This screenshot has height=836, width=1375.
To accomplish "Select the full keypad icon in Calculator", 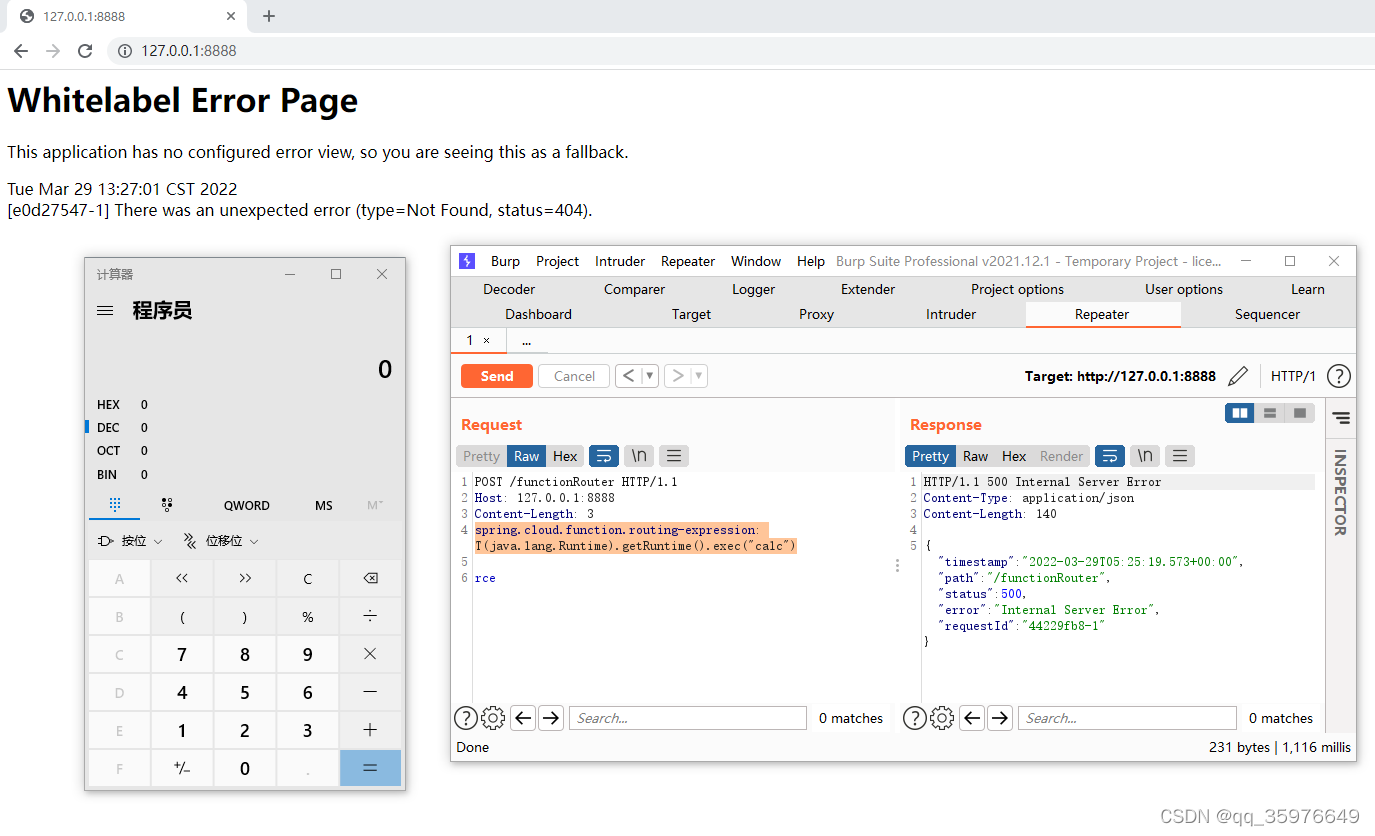I will (115, 505).
